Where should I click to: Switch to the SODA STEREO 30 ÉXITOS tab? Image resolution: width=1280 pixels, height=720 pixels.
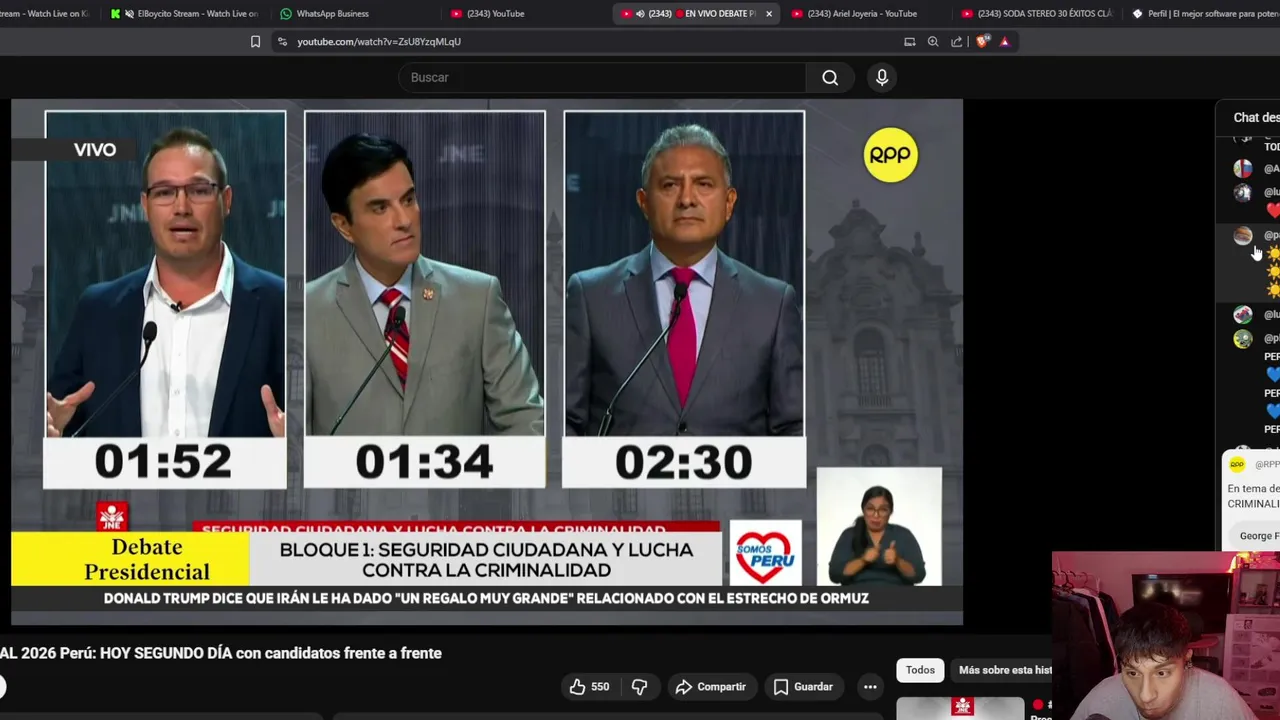pyautogui.click(x=1037, y=13)
